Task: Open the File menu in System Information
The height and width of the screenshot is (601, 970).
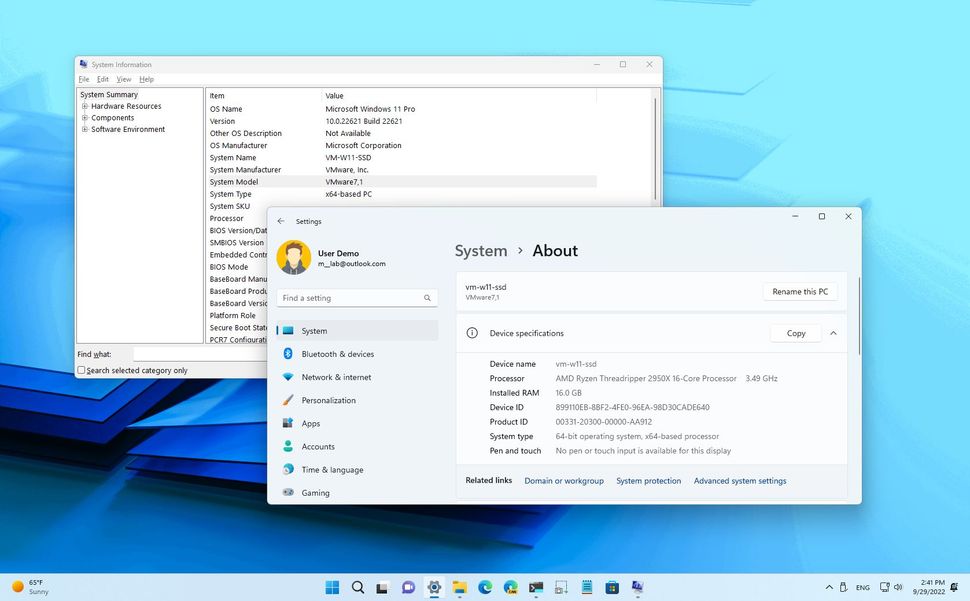Action: tap(84, 78)
